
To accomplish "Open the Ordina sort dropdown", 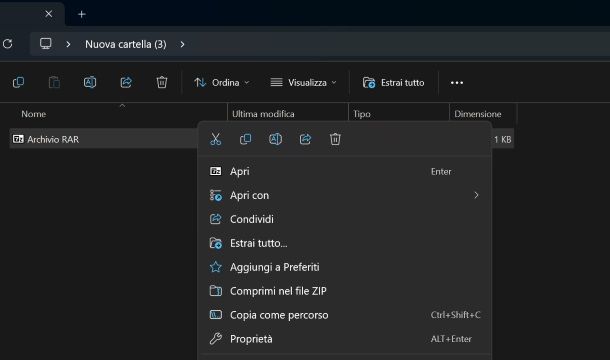I will 222,83.
